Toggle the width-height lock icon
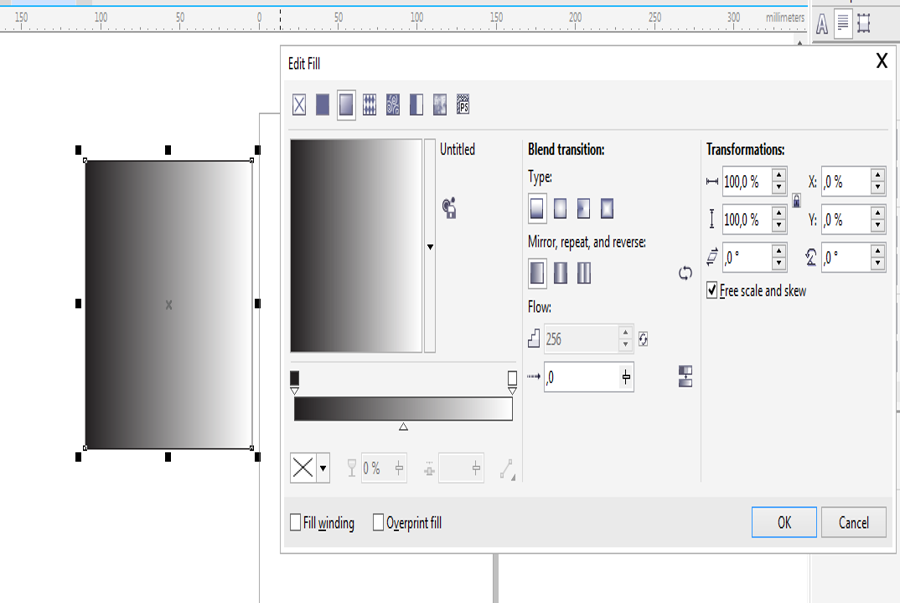Screen dimensions: 900x603 pos(797,200)
